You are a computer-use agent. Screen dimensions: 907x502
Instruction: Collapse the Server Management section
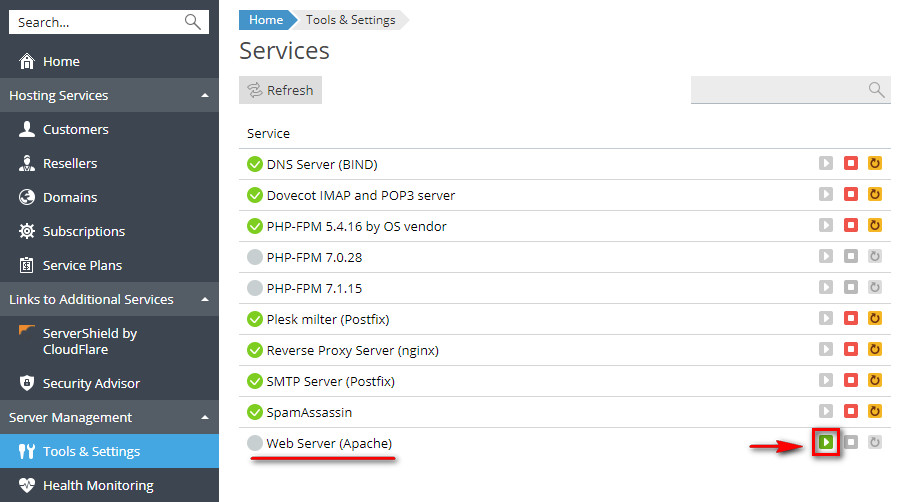coord(205,418)
